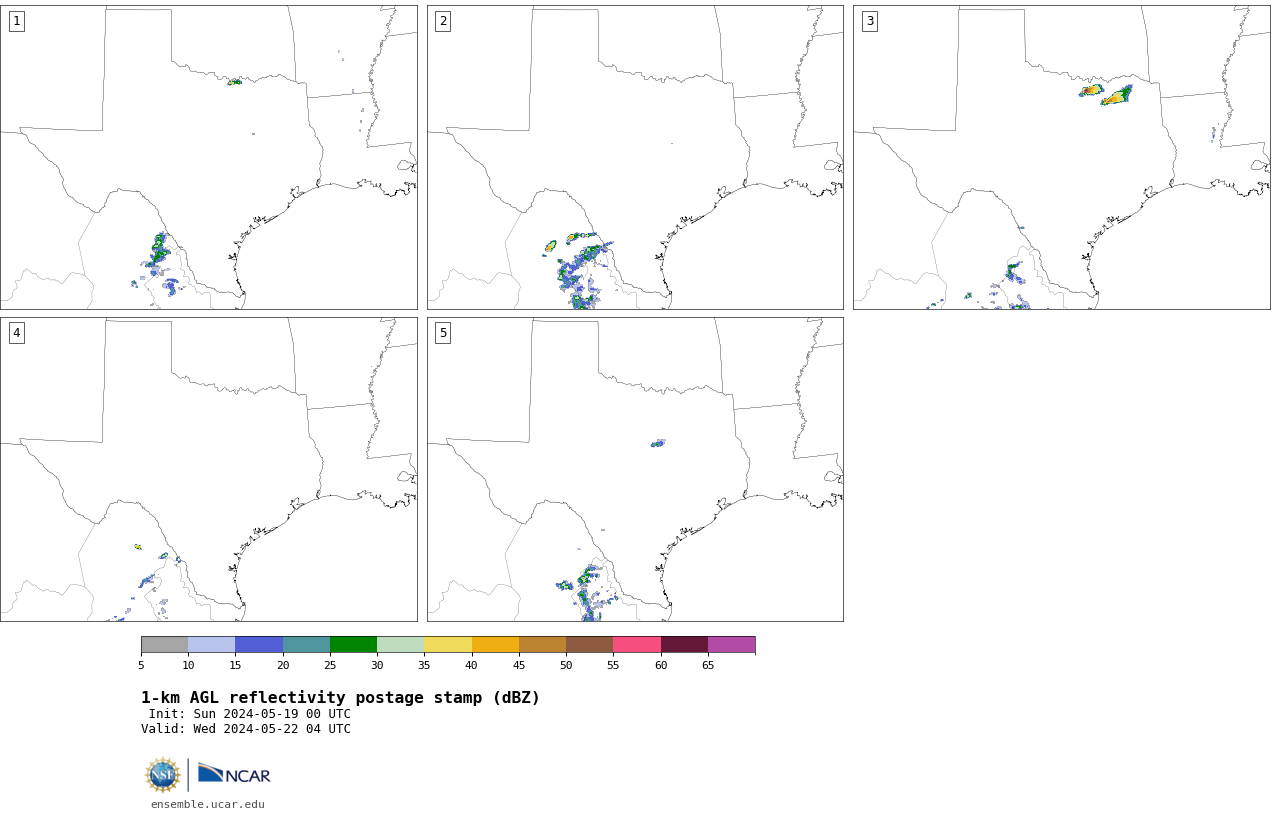Select the pink 55-60 dBZ swatch
The image size is (1280, 815).
[x=637, y=645]
